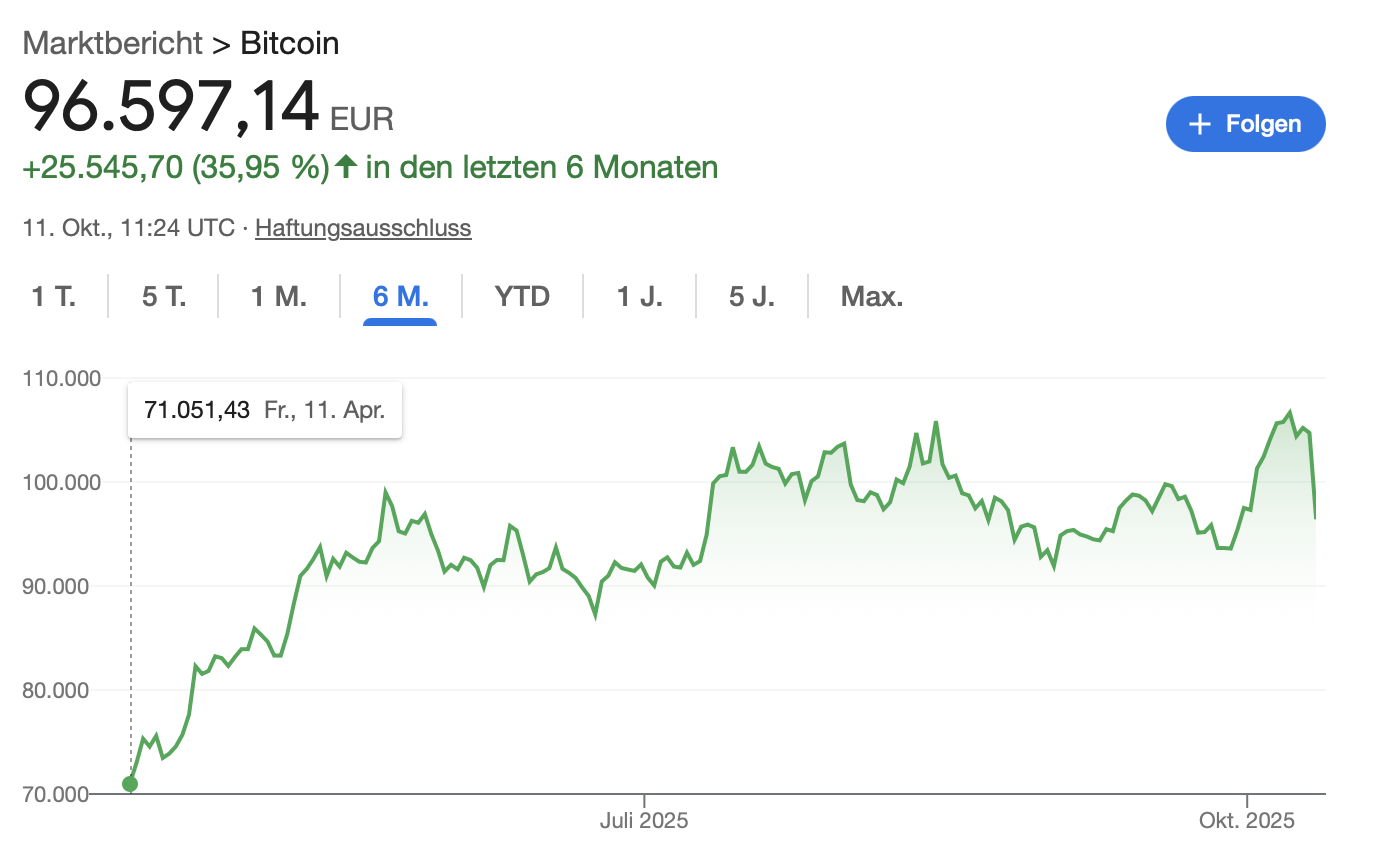This screenshot has height=858, width=1374.
Task: Click the 96.597,14 current price
Action: tap(171, 107)
